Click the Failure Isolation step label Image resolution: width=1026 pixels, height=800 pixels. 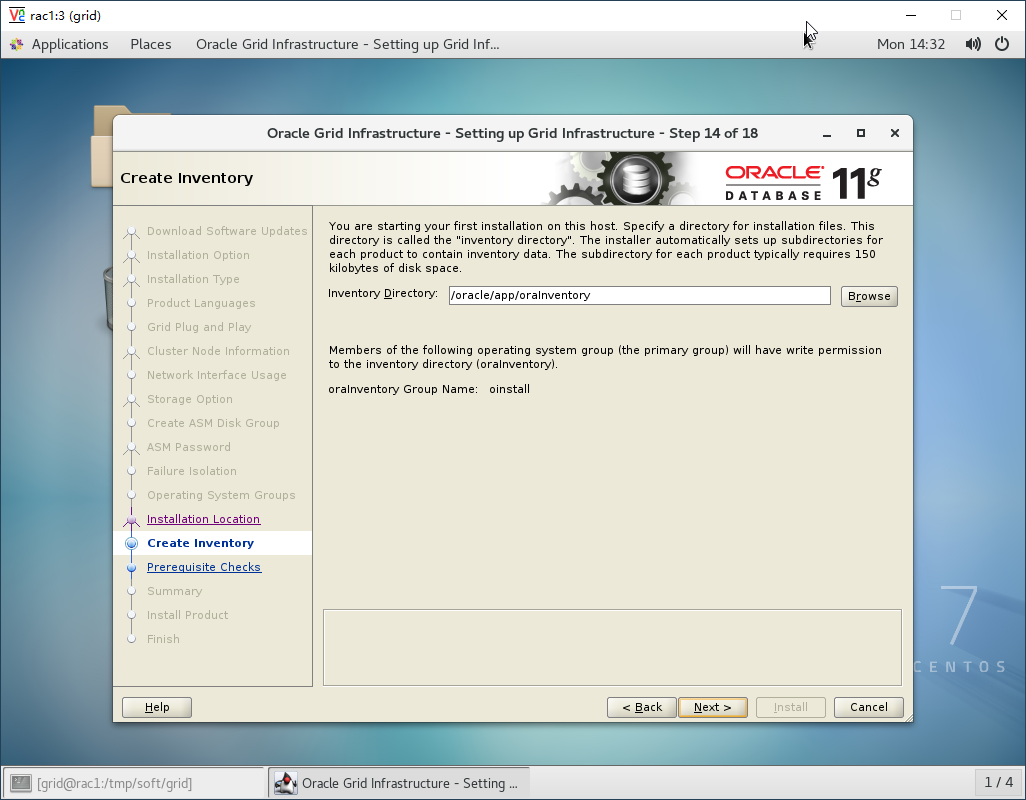192,471
